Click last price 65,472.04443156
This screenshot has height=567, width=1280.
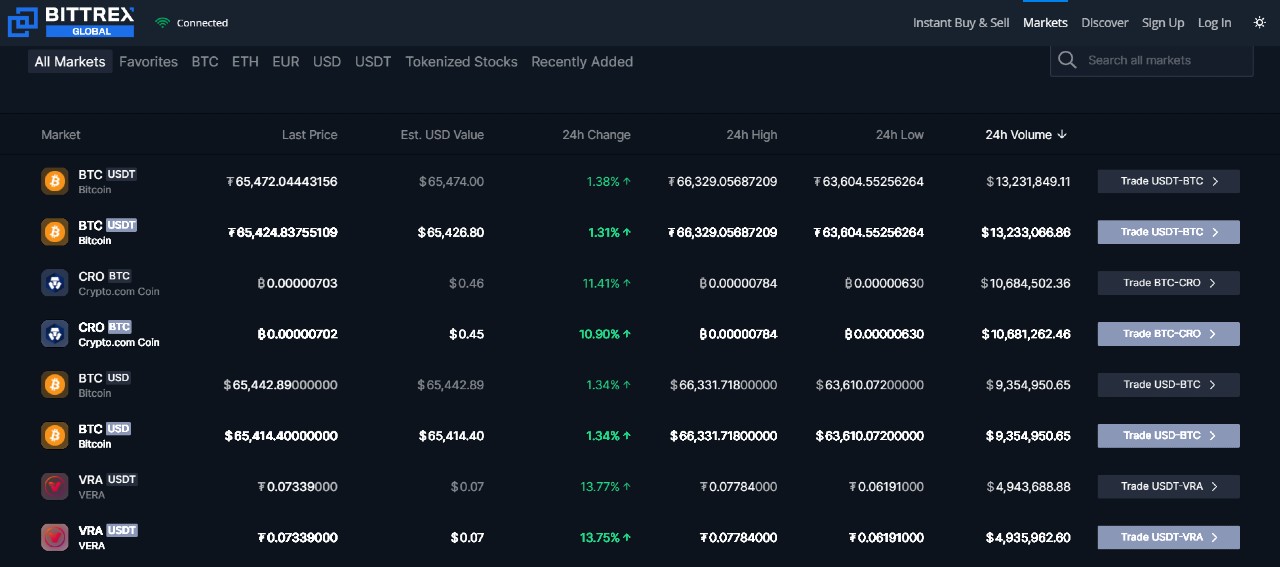282,182
